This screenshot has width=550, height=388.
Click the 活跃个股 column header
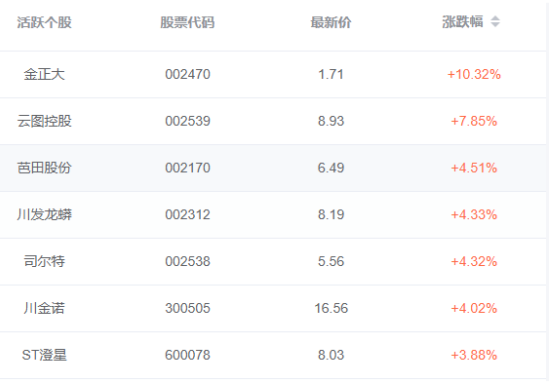[x=44, y=22]
